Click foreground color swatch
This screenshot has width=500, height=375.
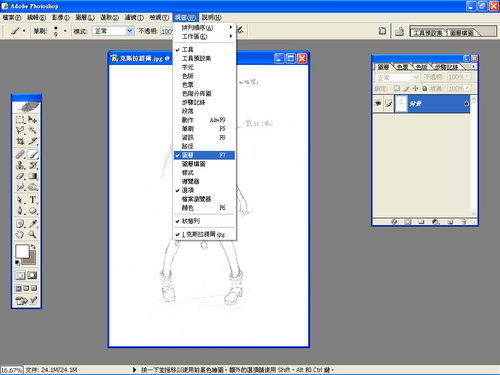pos(22,252)
